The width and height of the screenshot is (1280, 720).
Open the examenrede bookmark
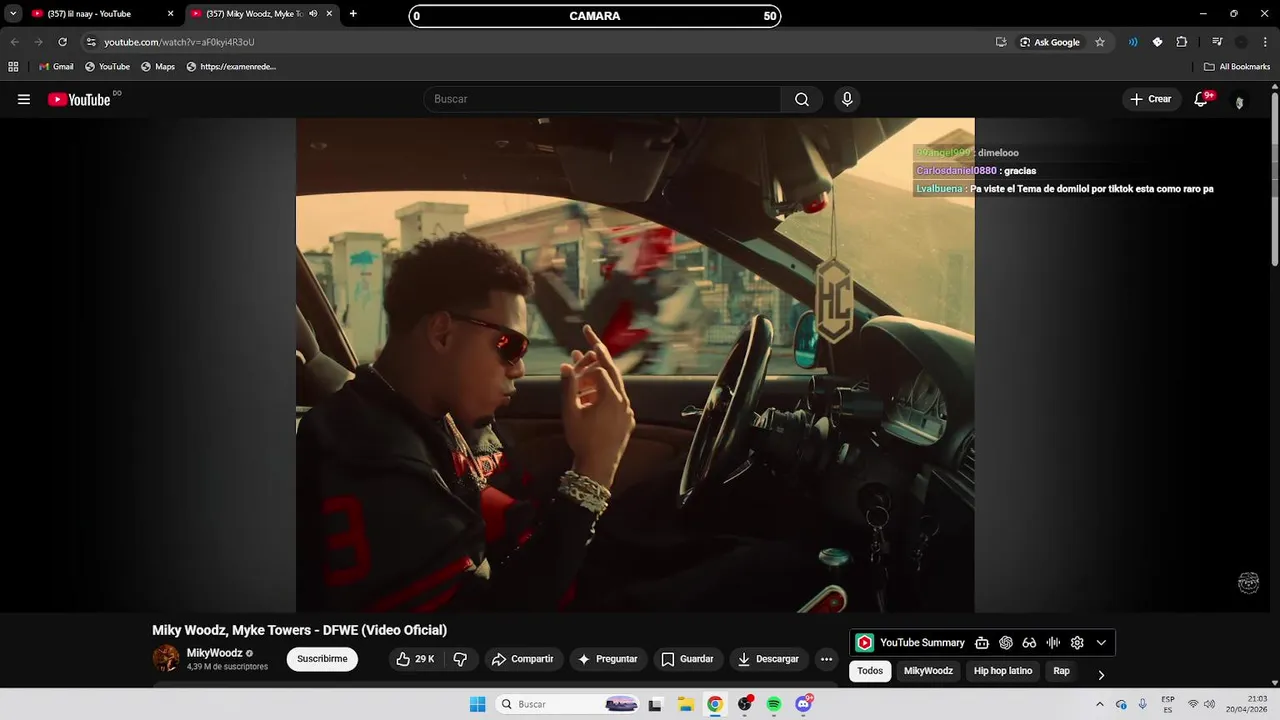click(x=231, y=67)
